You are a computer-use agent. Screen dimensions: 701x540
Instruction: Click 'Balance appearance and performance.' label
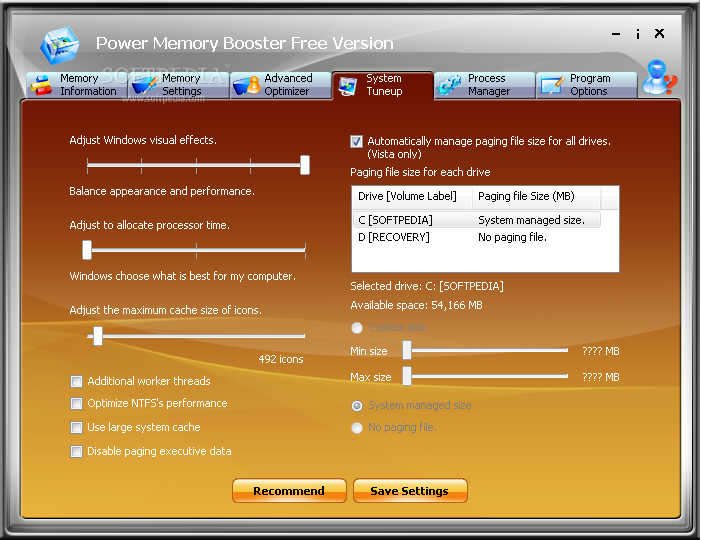pos(162,191)
